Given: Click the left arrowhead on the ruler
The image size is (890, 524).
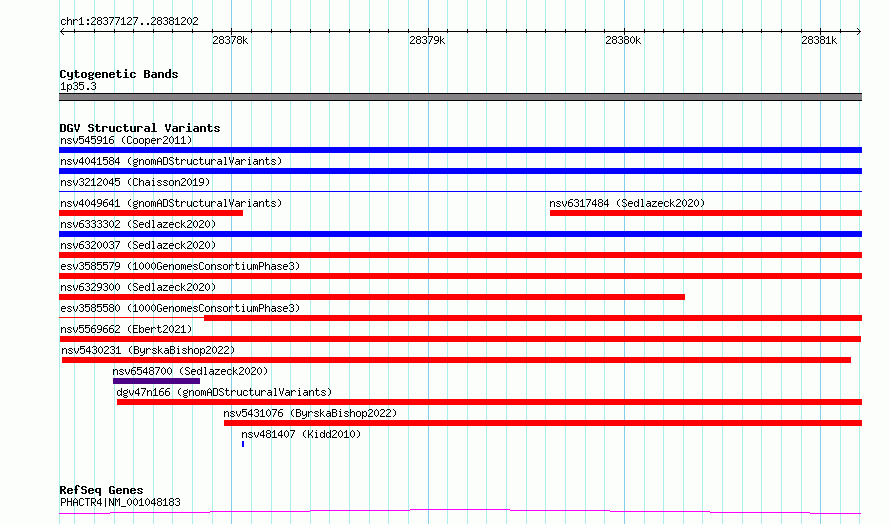Looking at the screenshot, I should pyautogui.click(x=62, y=31).
